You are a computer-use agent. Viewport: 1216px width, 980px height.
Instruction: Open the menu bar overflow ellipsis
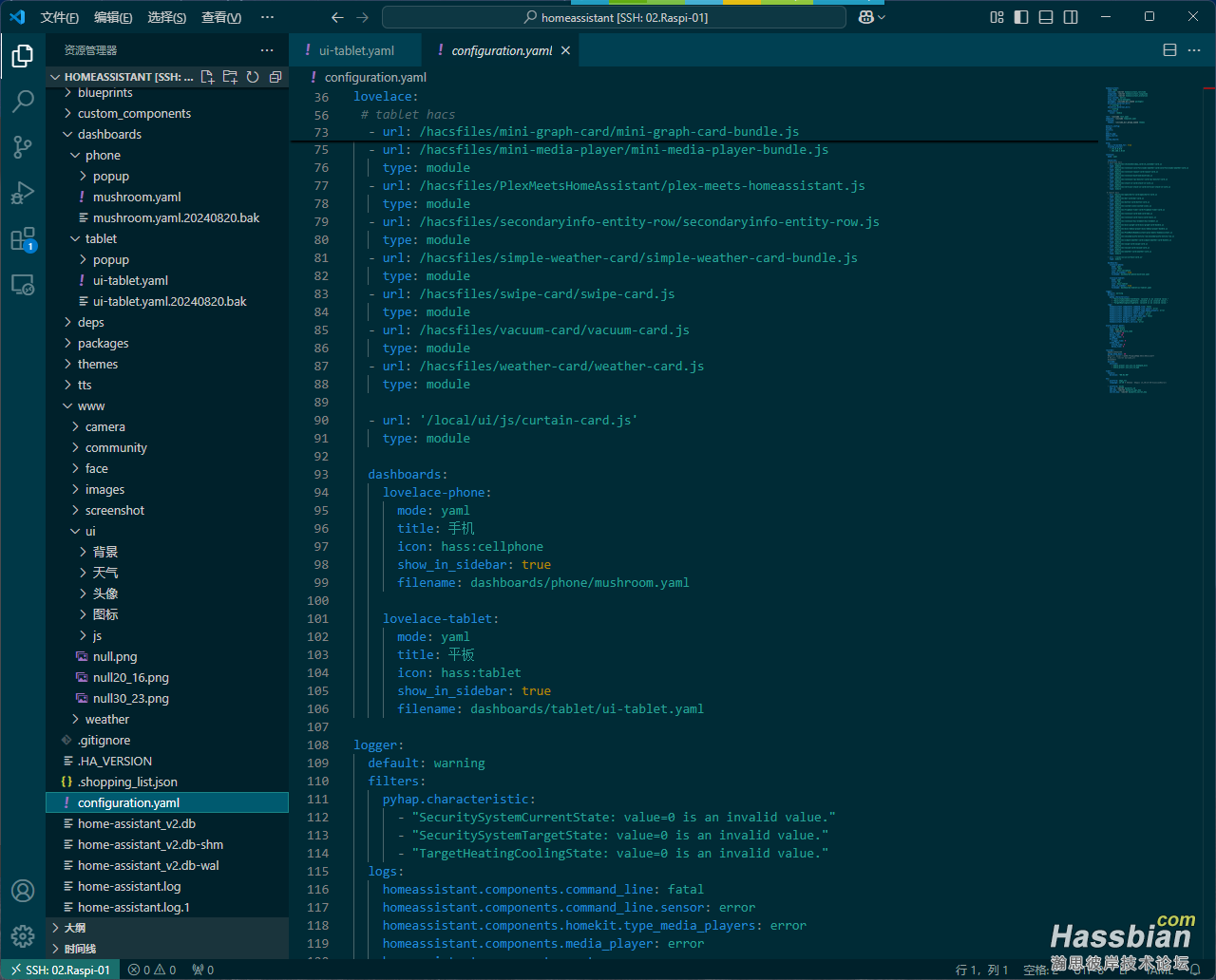[267, 17]
